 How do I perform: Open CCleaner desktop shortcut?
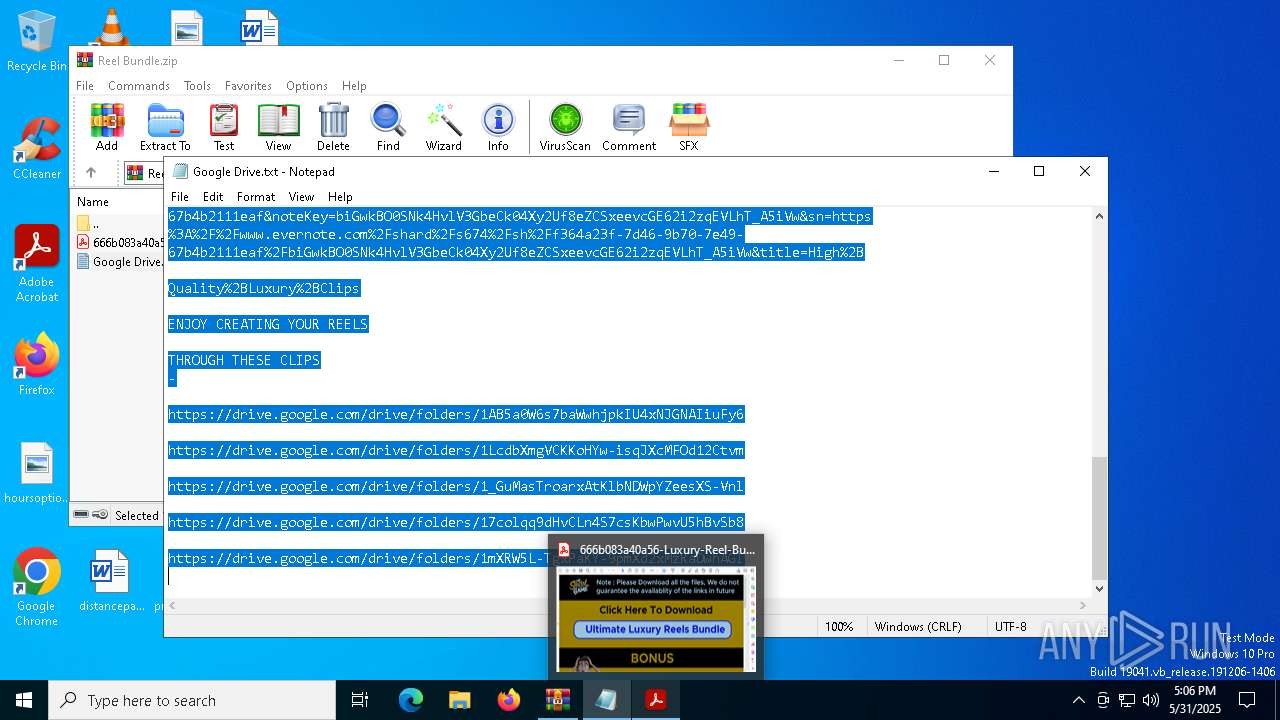click(x=37, y=149)
